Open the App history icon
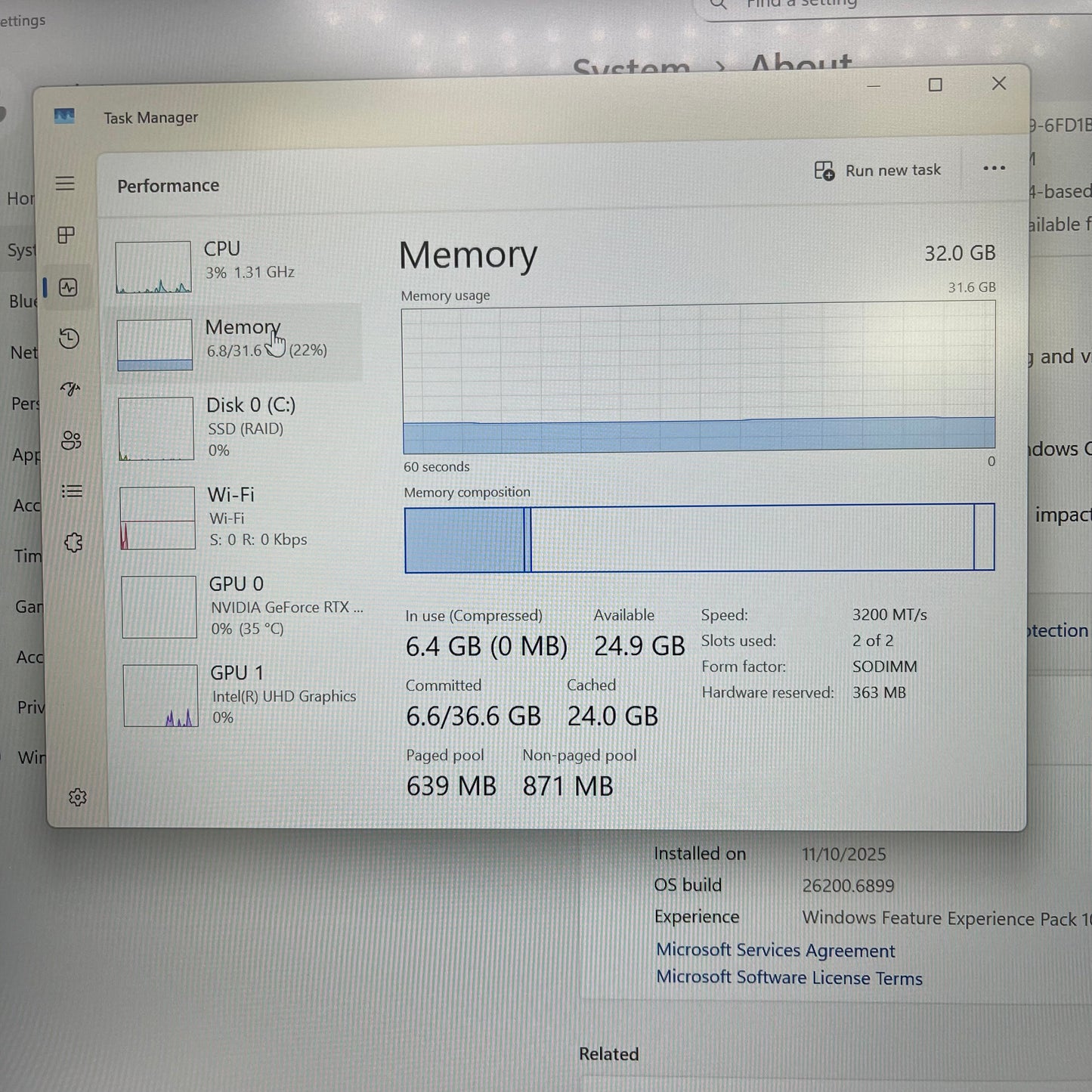This screenshot has height=1092, width=1092. (x=69, y=338)
